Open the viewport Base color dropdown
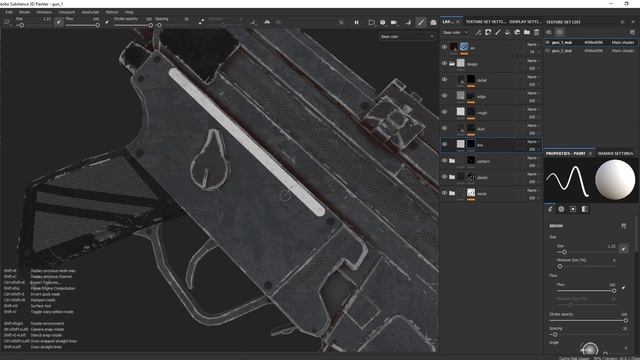This screenshot has width=640, height=360. tap(407, 36)
